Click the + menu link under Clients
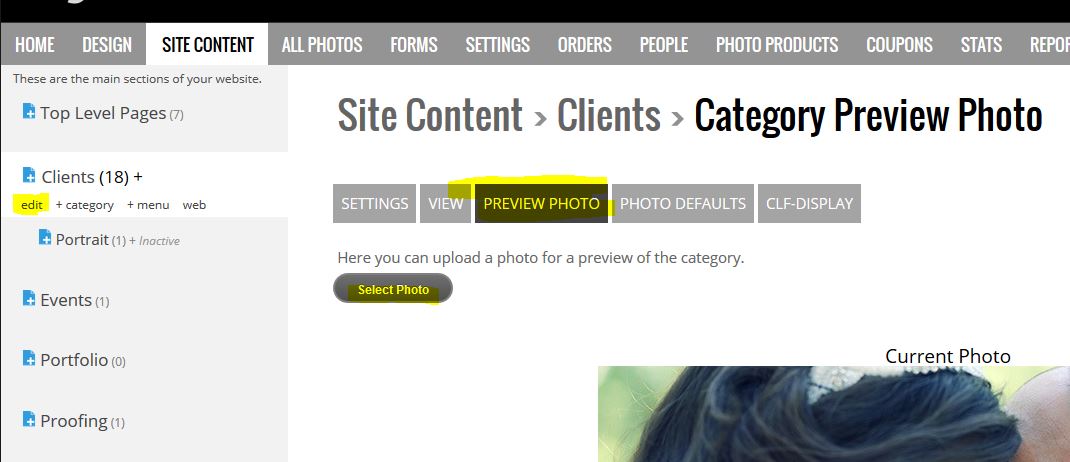Screen dimensions: 1070x462 (148, 205)
